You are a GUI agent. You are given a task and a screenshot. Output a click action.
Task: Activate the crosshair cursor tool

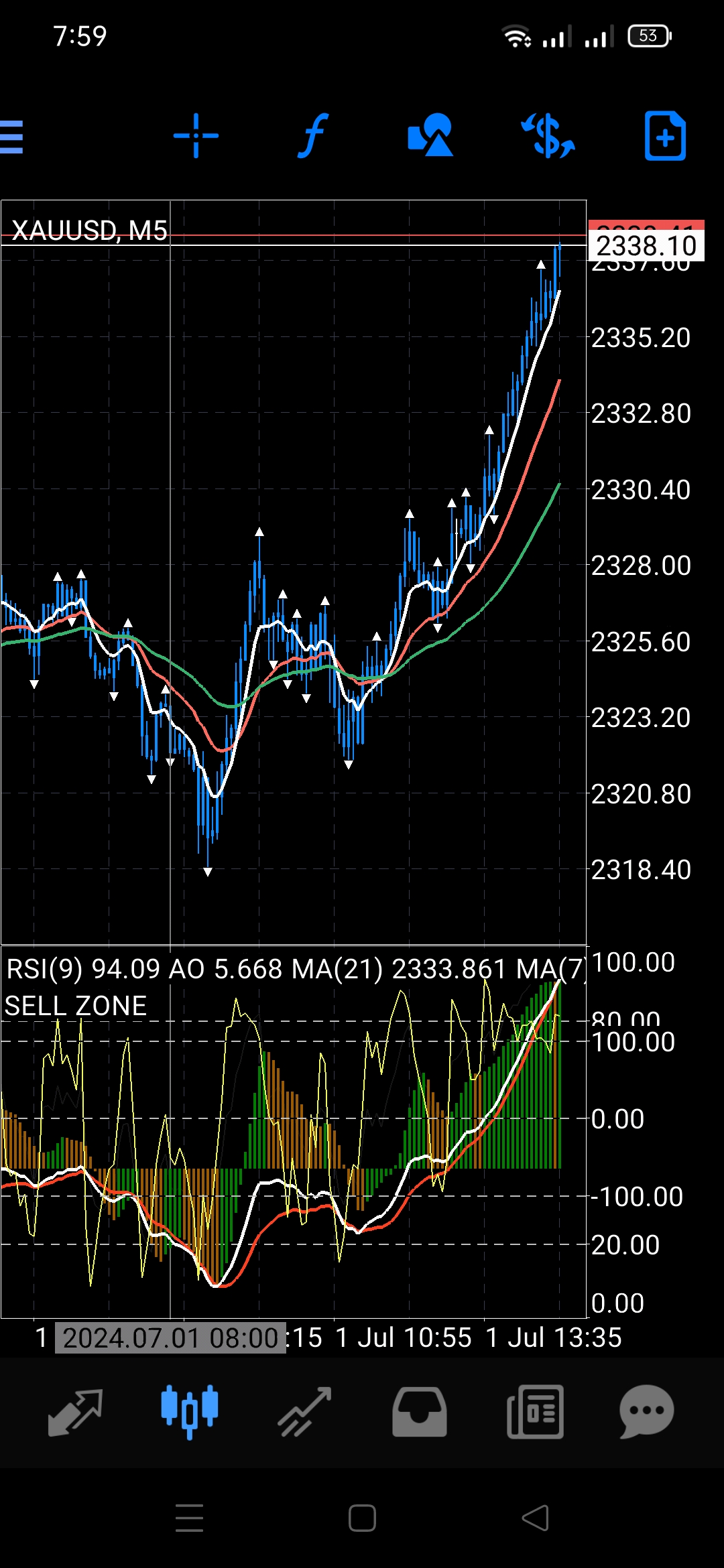click(196, 136)
